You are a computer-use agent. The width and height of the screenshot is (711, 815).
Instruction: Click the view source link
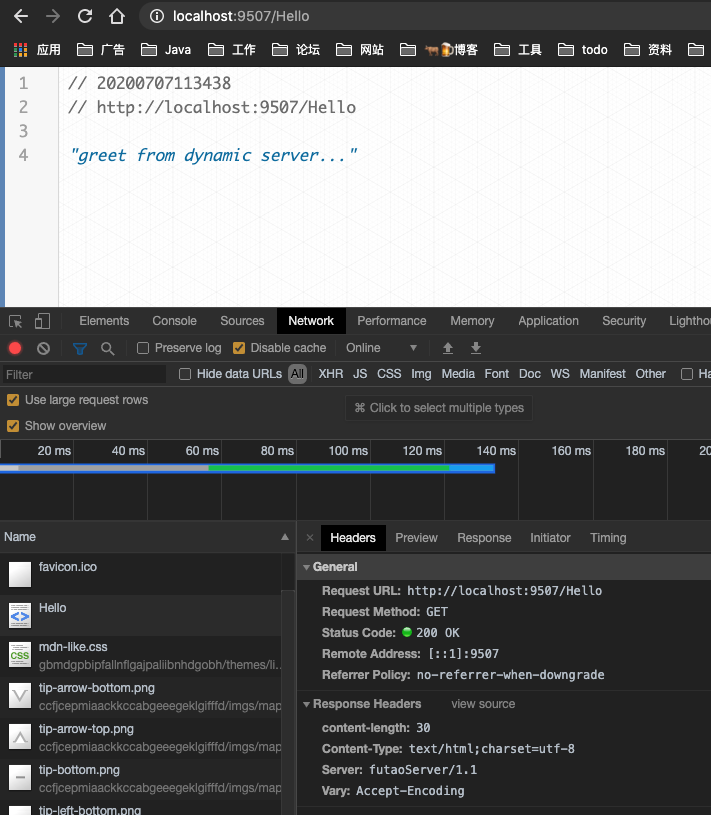(483, 704)
